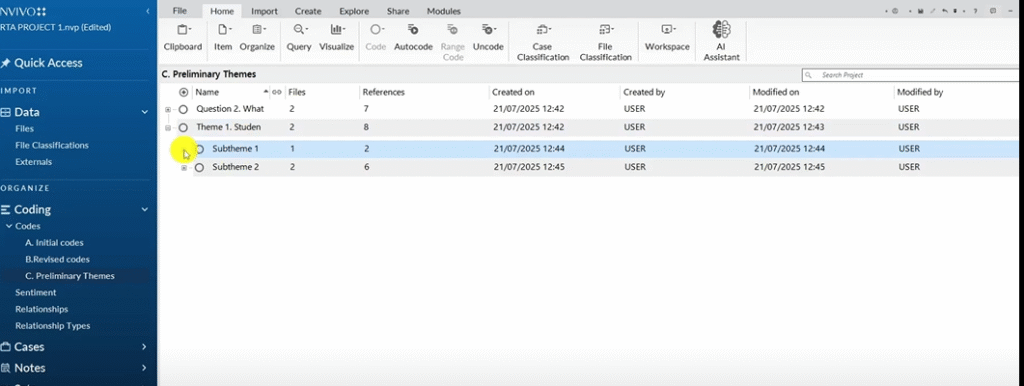
Task: Open the Workspace ribbon menu
Action: coord(667,38)
